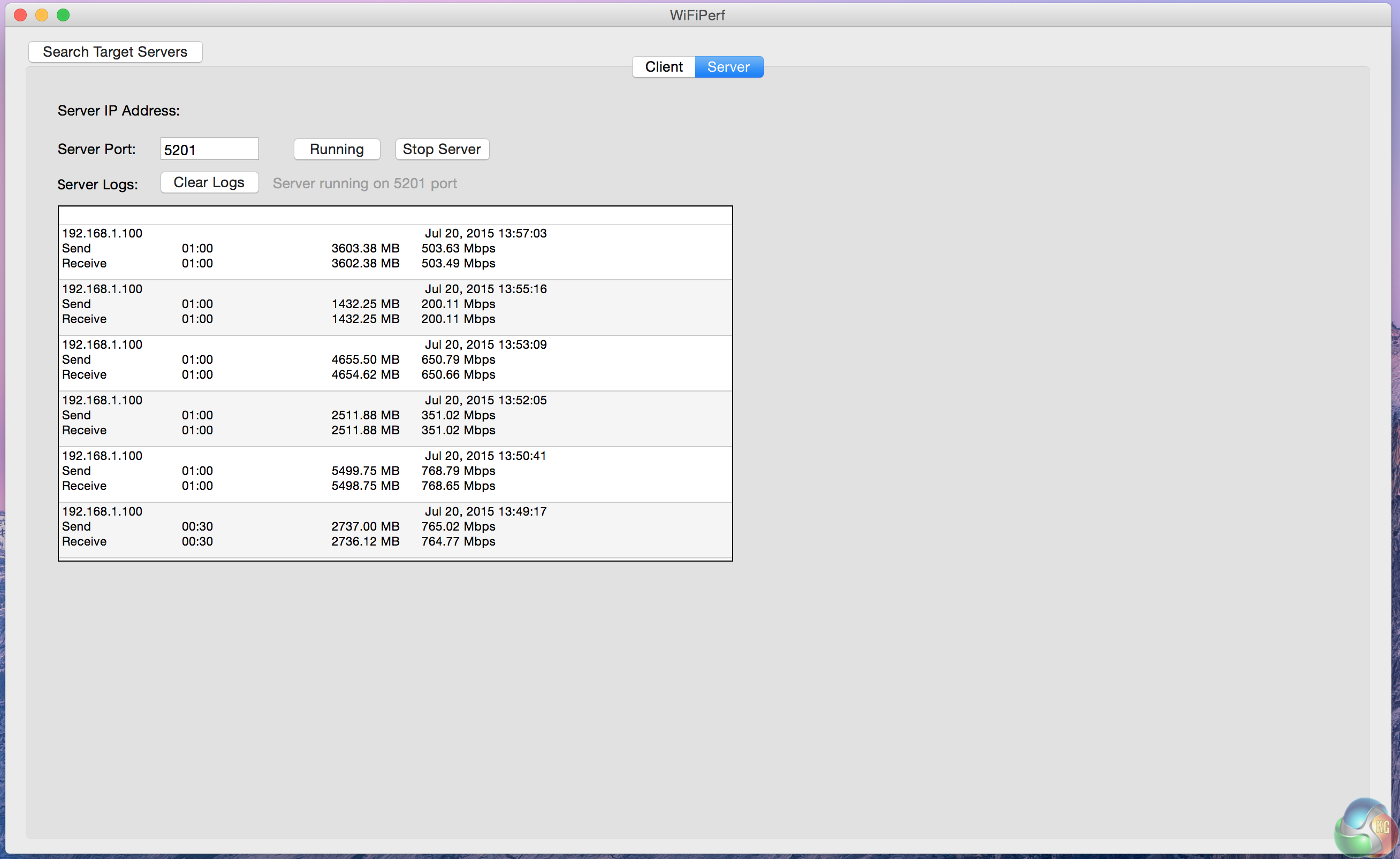The image size is (1400, 859).
Task: Click the green fullscreen window button
Action: point(64,16)
